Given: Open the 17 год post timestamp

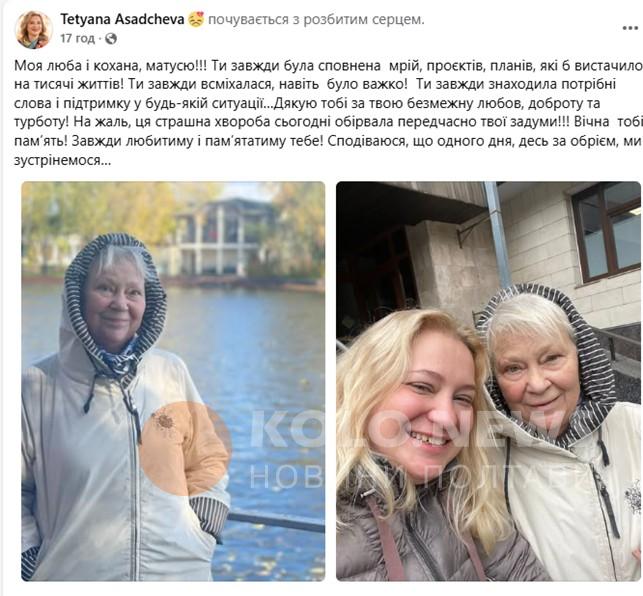Looking at the screenshot, I should [x=78, y=39].
